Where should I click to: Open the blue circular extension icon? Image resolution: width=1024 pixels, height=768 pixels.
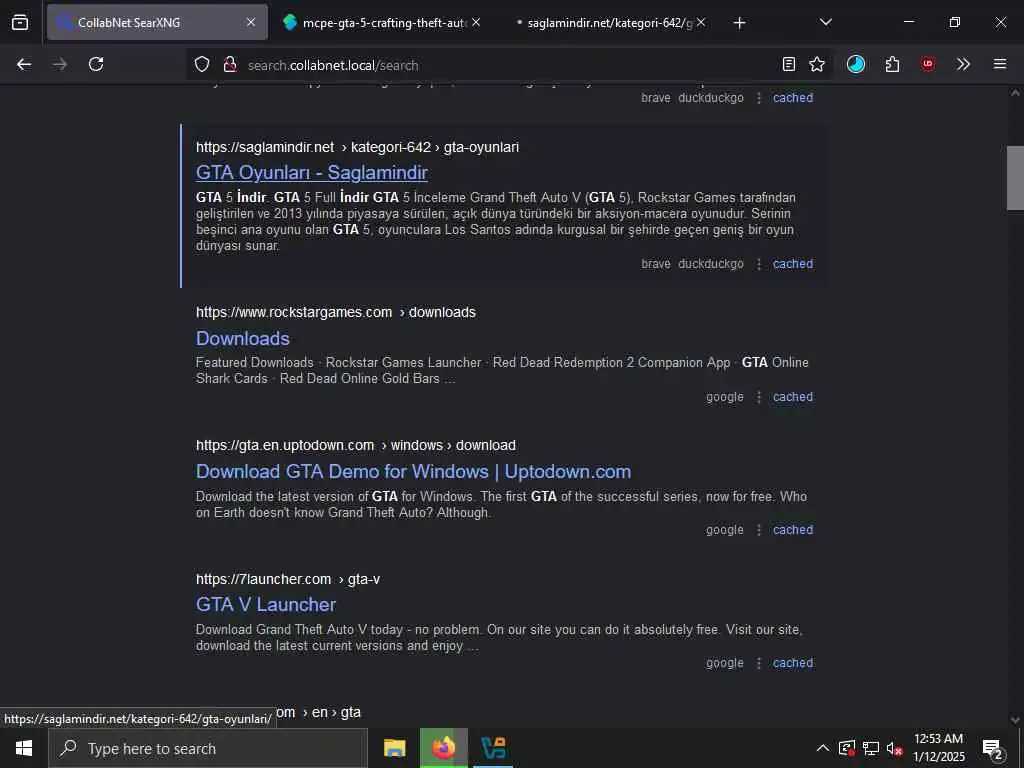click(x=856, y=64)
